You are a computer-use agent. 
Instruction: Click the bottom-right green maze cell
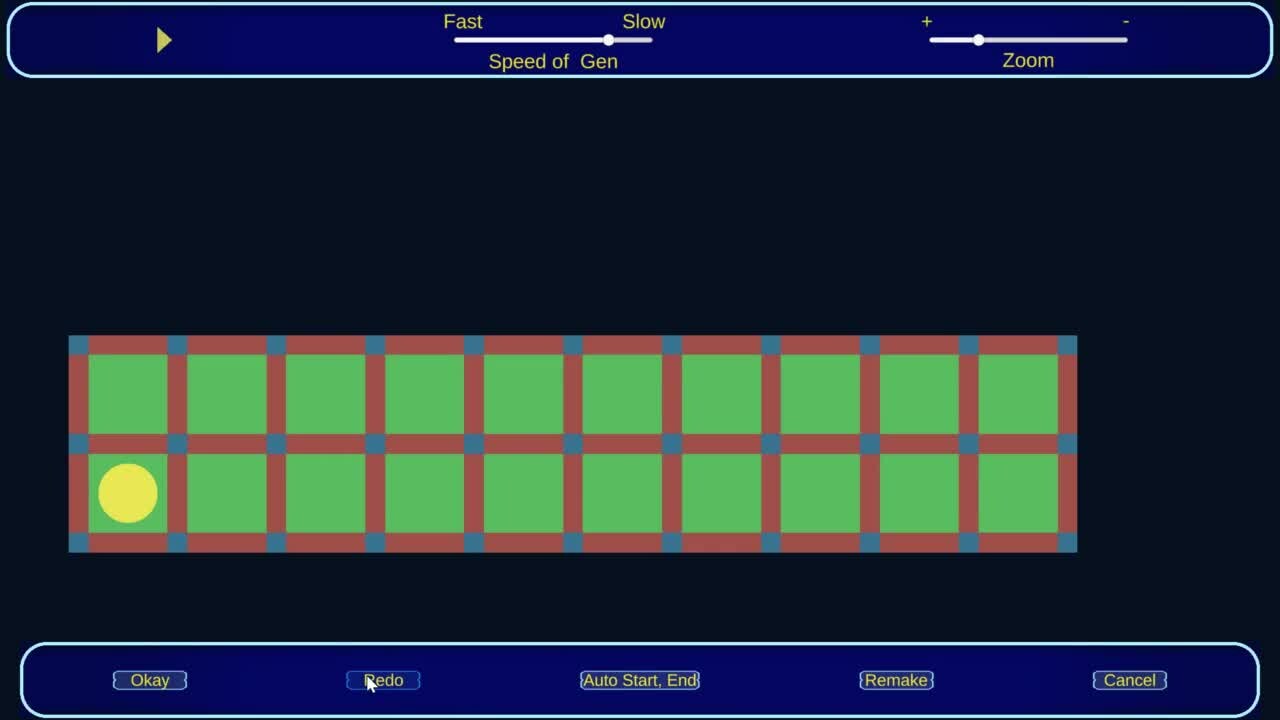tap(1018, 493)
